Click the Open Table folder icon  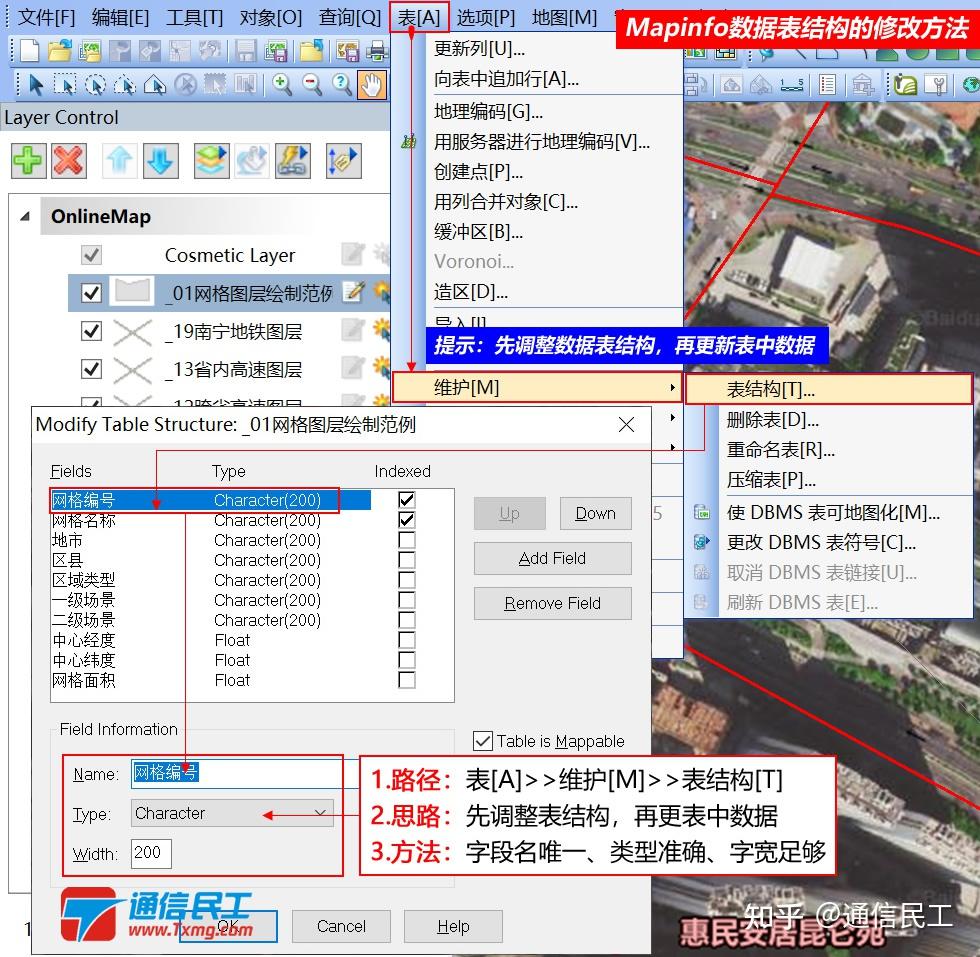[59, 51]
